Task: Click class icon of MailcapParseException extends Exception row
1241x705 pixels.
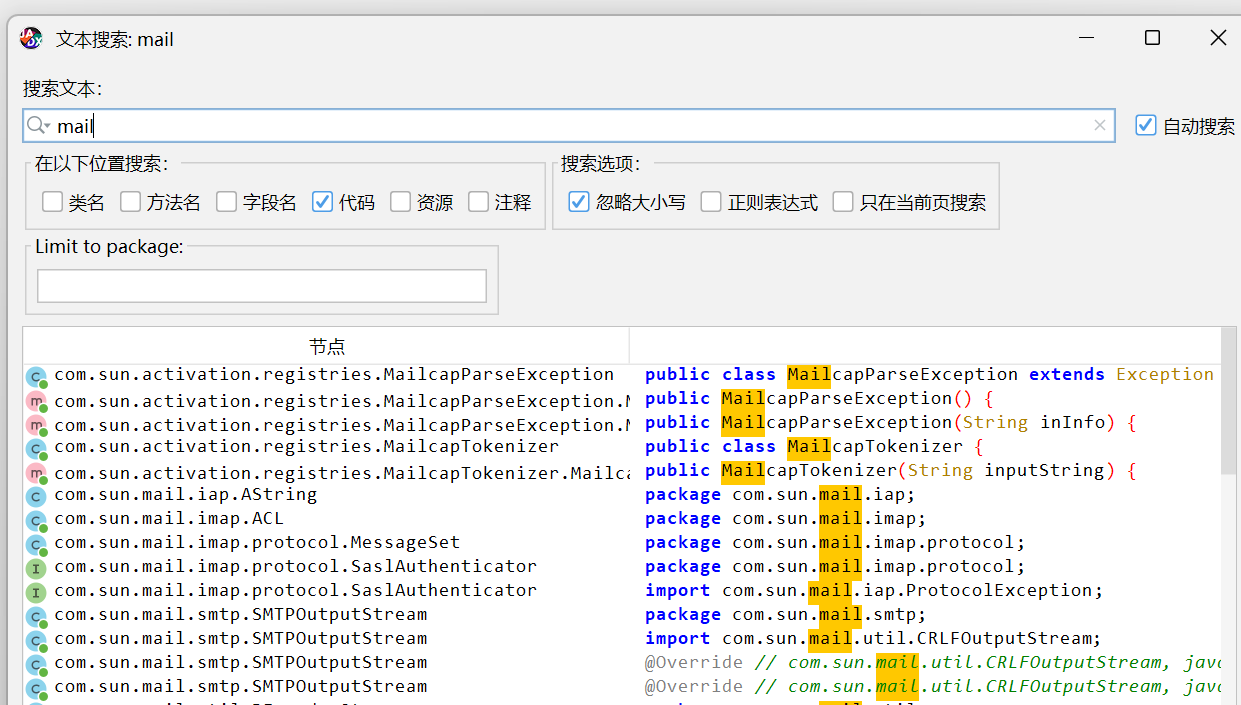Action: click(36, 378)
